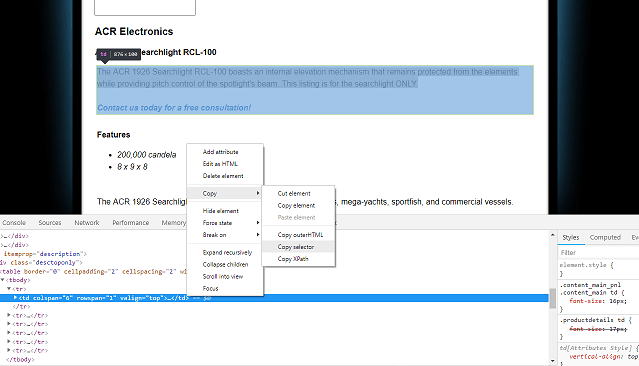
Task: Choose Expand recursively option
Action: pyautogui.click(x=227, y=253)
